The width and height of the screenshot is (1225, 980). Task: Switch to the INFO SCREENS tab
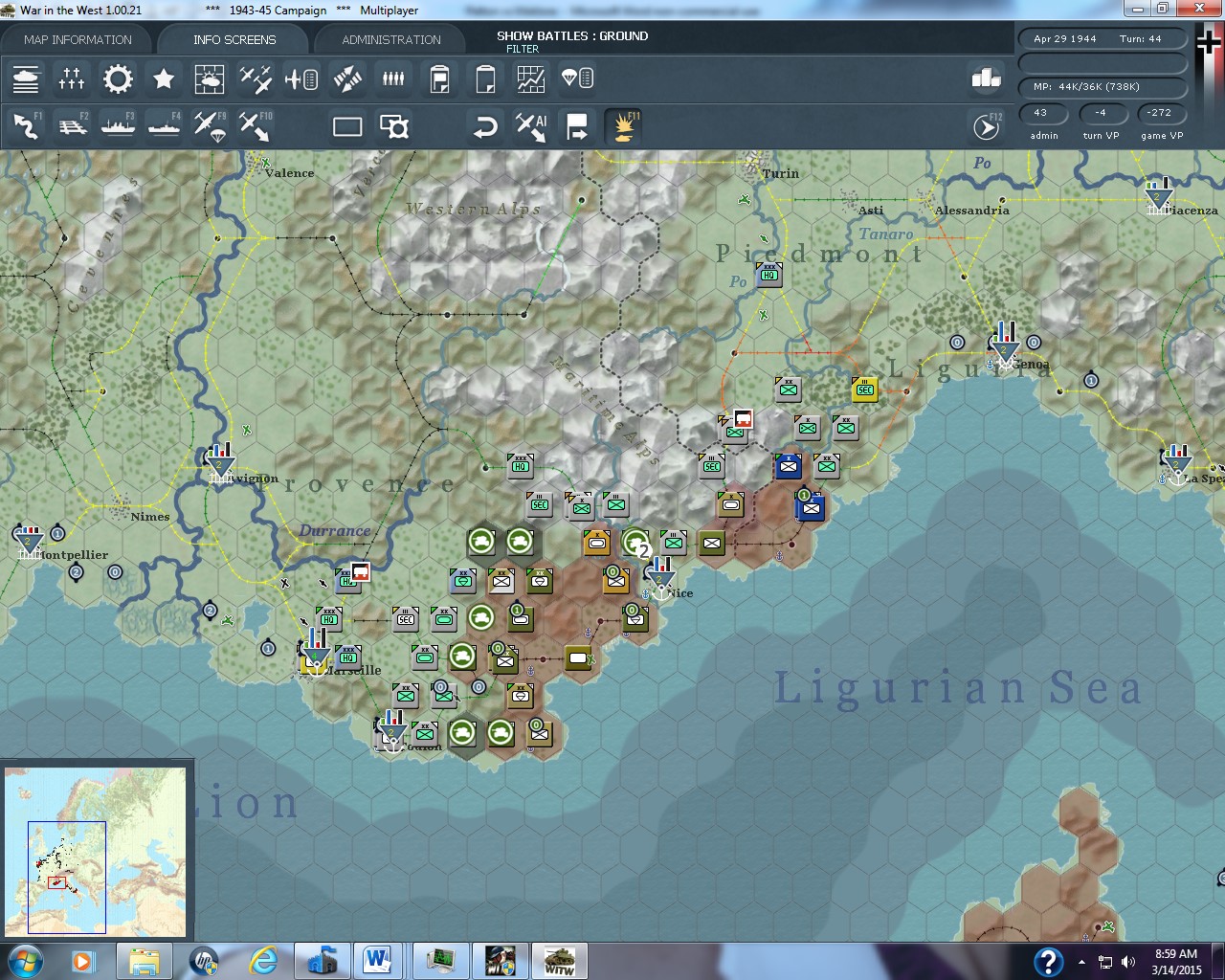(234, 39)
